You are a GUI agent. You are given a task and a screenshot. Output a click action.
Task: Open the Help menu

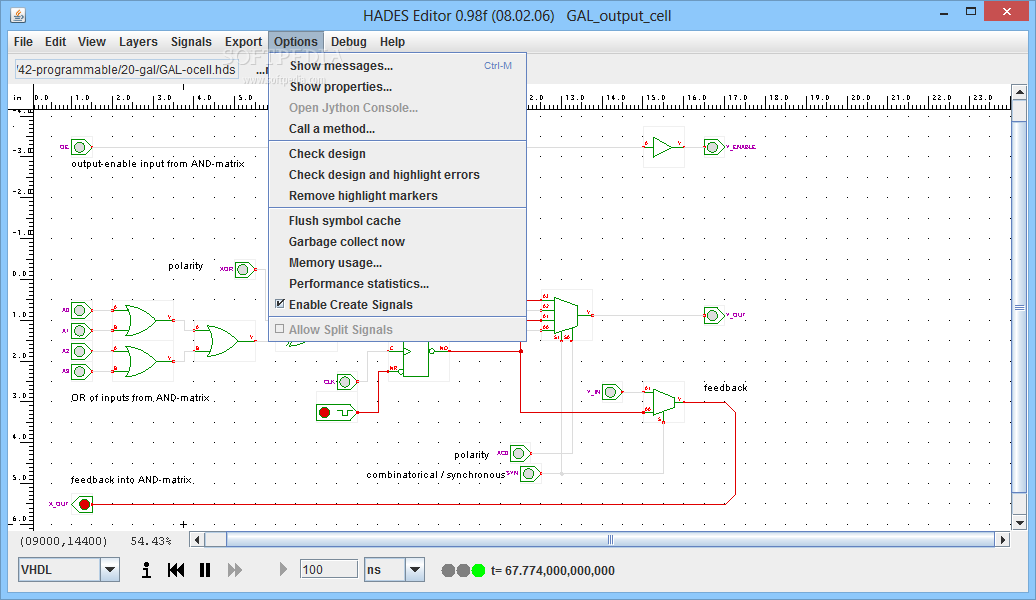pyautogui.click(x=392, y=42)
